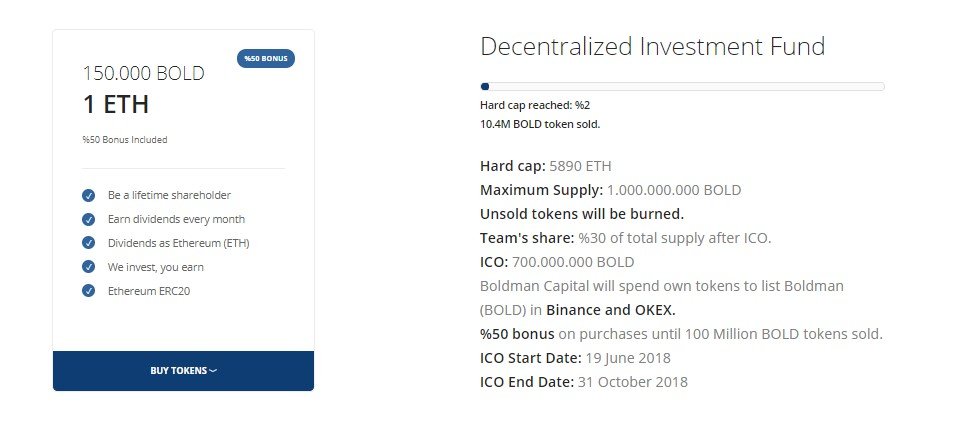Click the checkmark icon next to 'Earn dividends every month'

coord(89,220)
